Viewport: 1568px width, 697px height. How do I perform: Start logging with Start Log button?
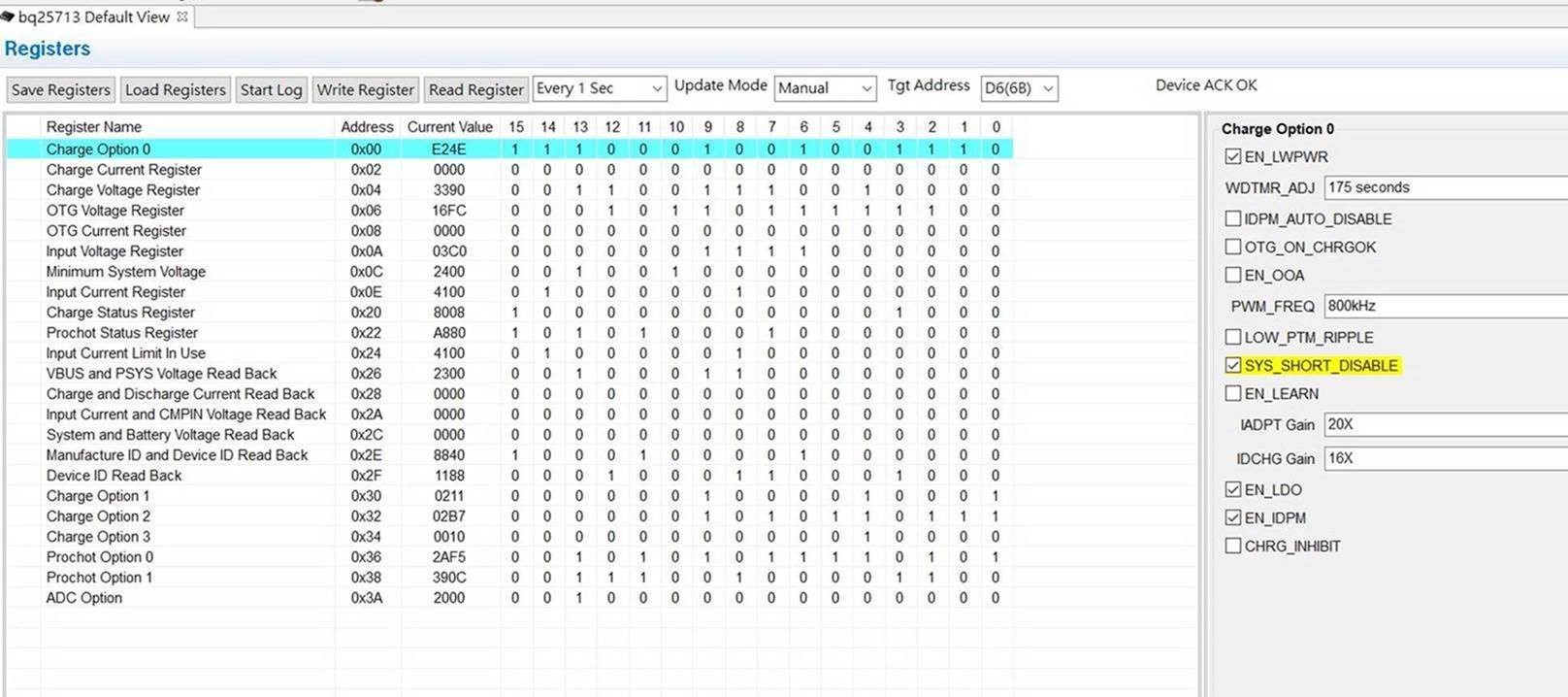[x=271, y=89]
